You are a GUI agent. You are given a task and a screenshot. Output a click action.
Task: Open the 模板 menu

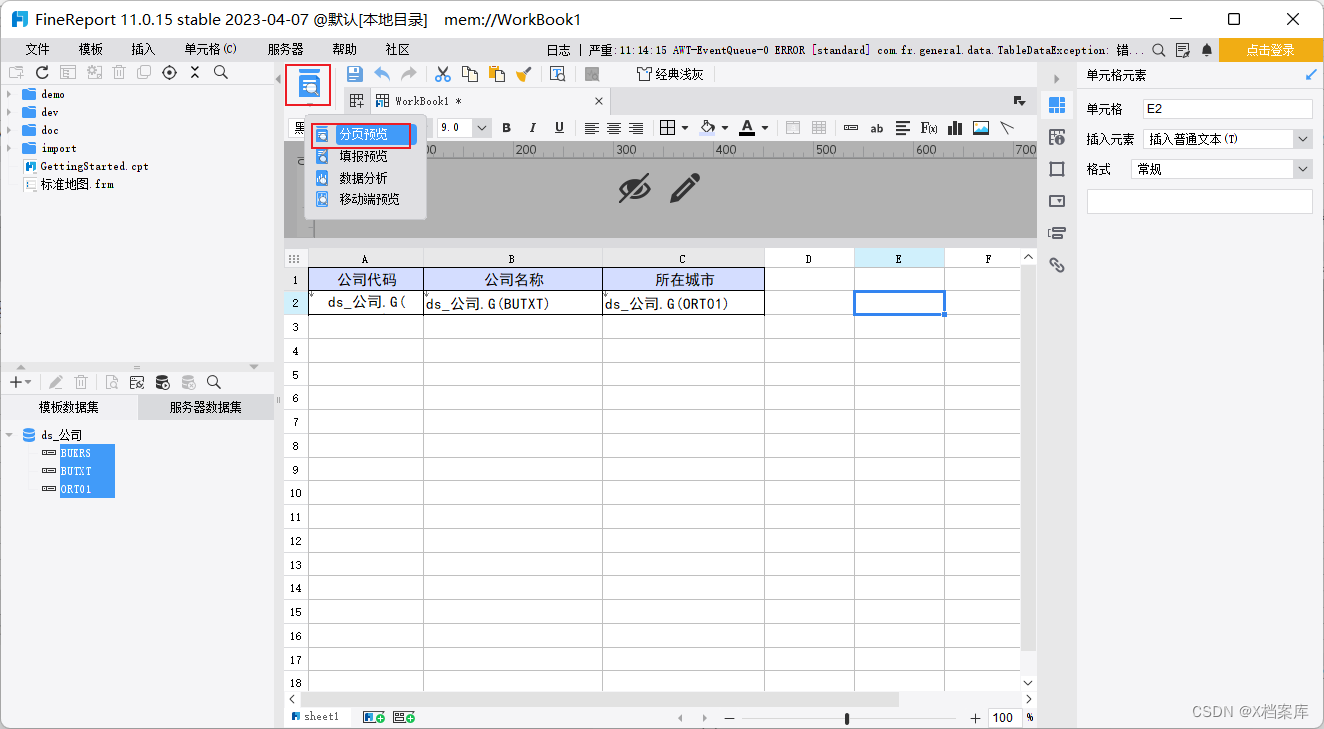point(91,49)
